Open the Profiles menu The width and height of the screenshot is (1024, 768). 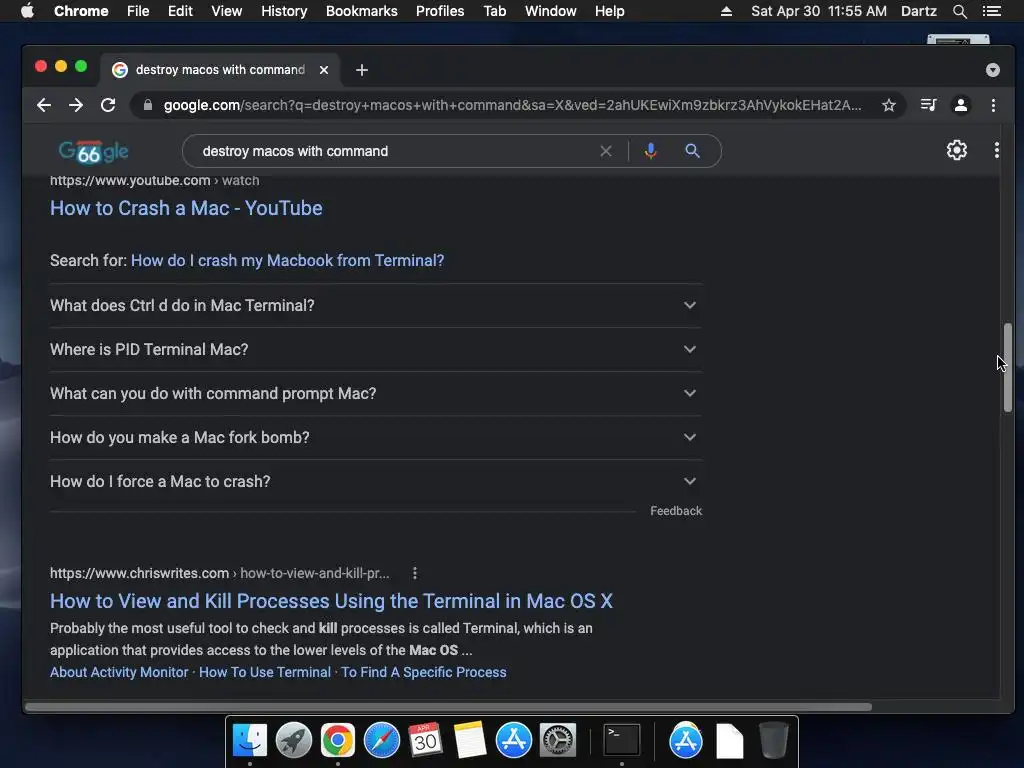pos(440,11)
